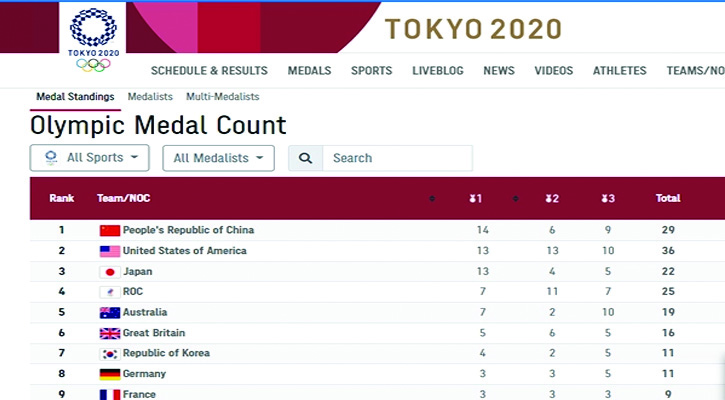The image size is (725, 400).
Task: Switch to the Multi-Medalists tab
Action: tap(222, 97)
